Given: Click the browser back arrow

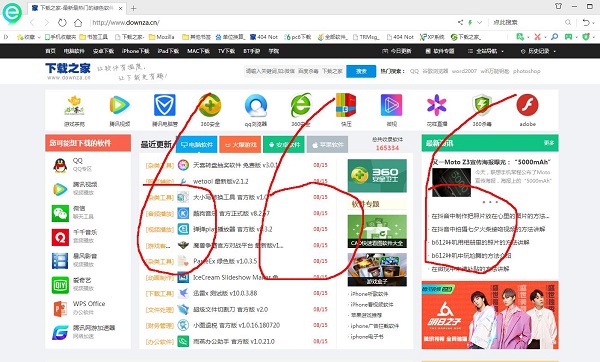Looking at the screenshot, I should 32,23.
